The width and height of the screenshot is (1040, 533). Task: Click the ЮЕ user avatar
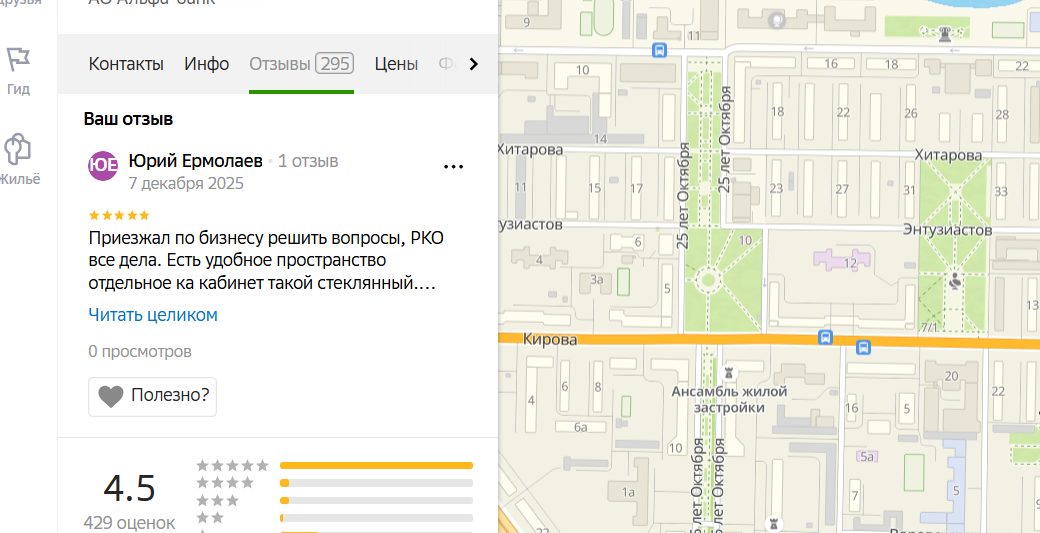(x=103, y=166)
